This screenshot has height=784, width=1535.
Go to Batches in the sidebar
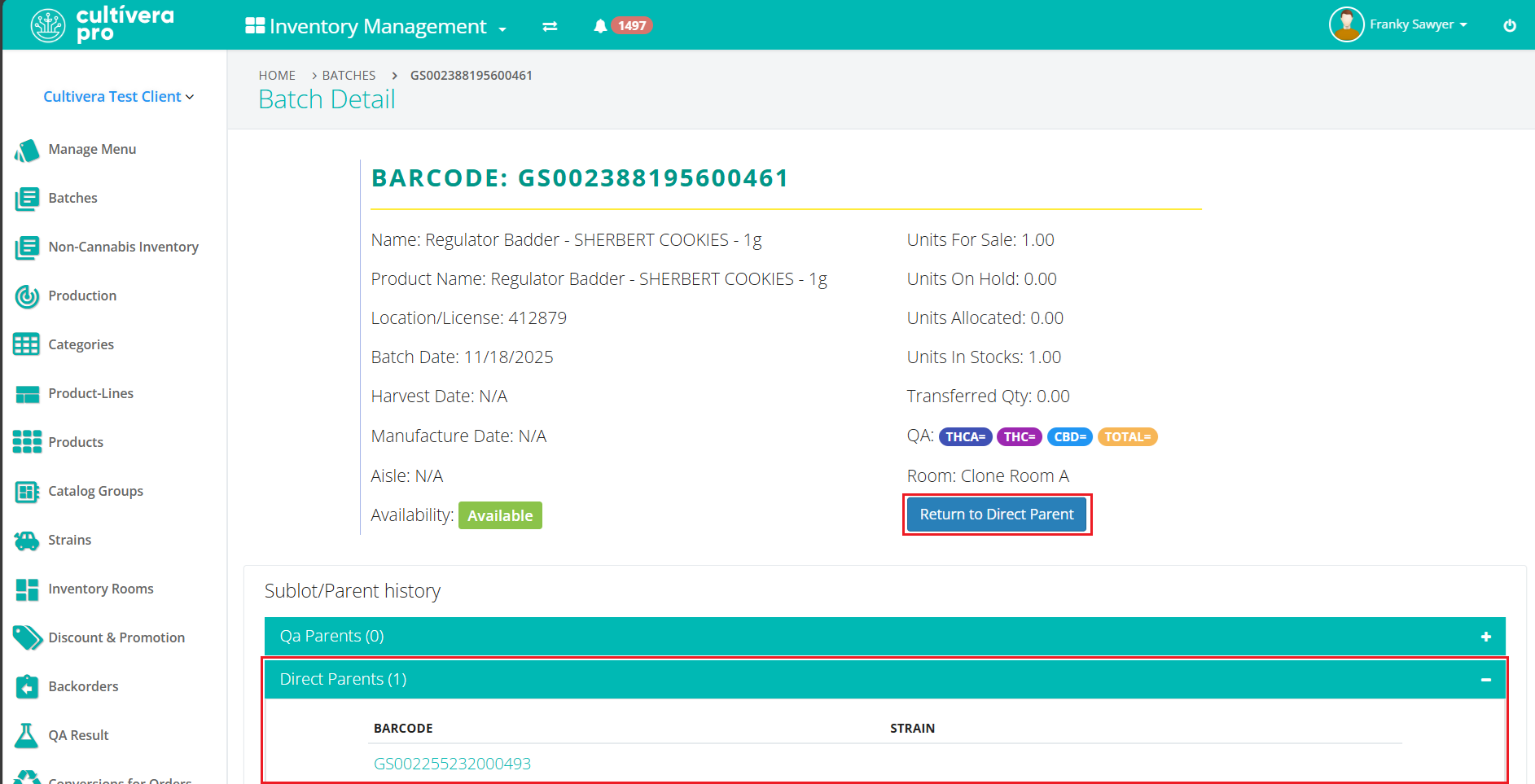(72, 199)
